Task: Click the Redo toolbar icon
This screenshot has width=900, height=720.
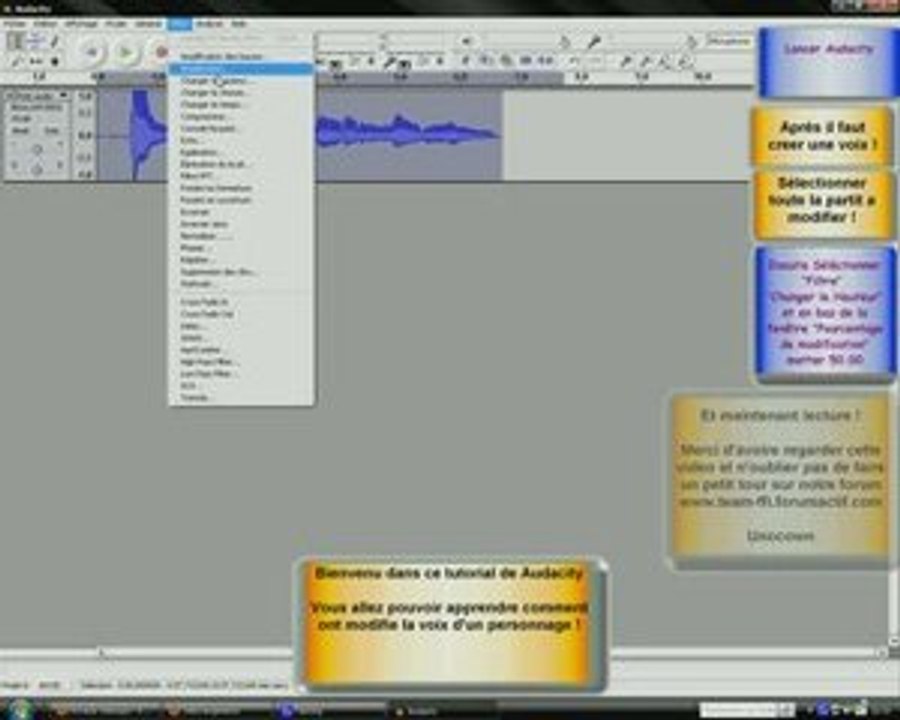Action: (595, 61)
